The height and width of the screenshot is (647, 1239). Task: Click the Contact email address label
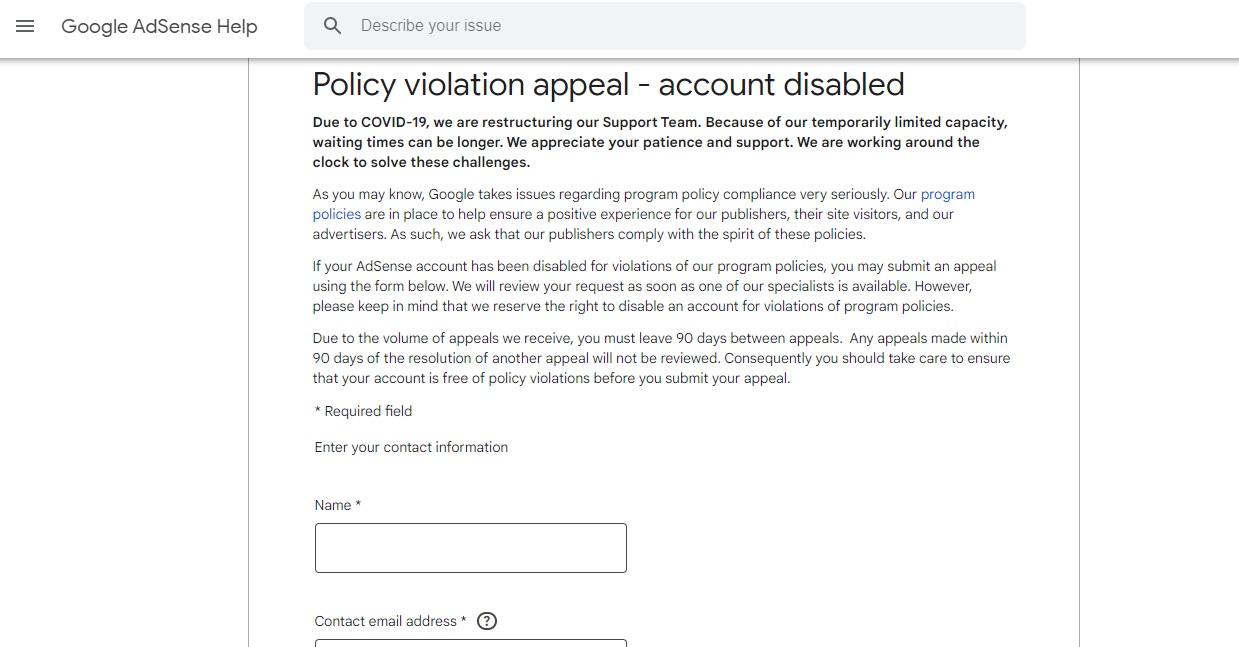pyautogui.click(x=391, y=621)
